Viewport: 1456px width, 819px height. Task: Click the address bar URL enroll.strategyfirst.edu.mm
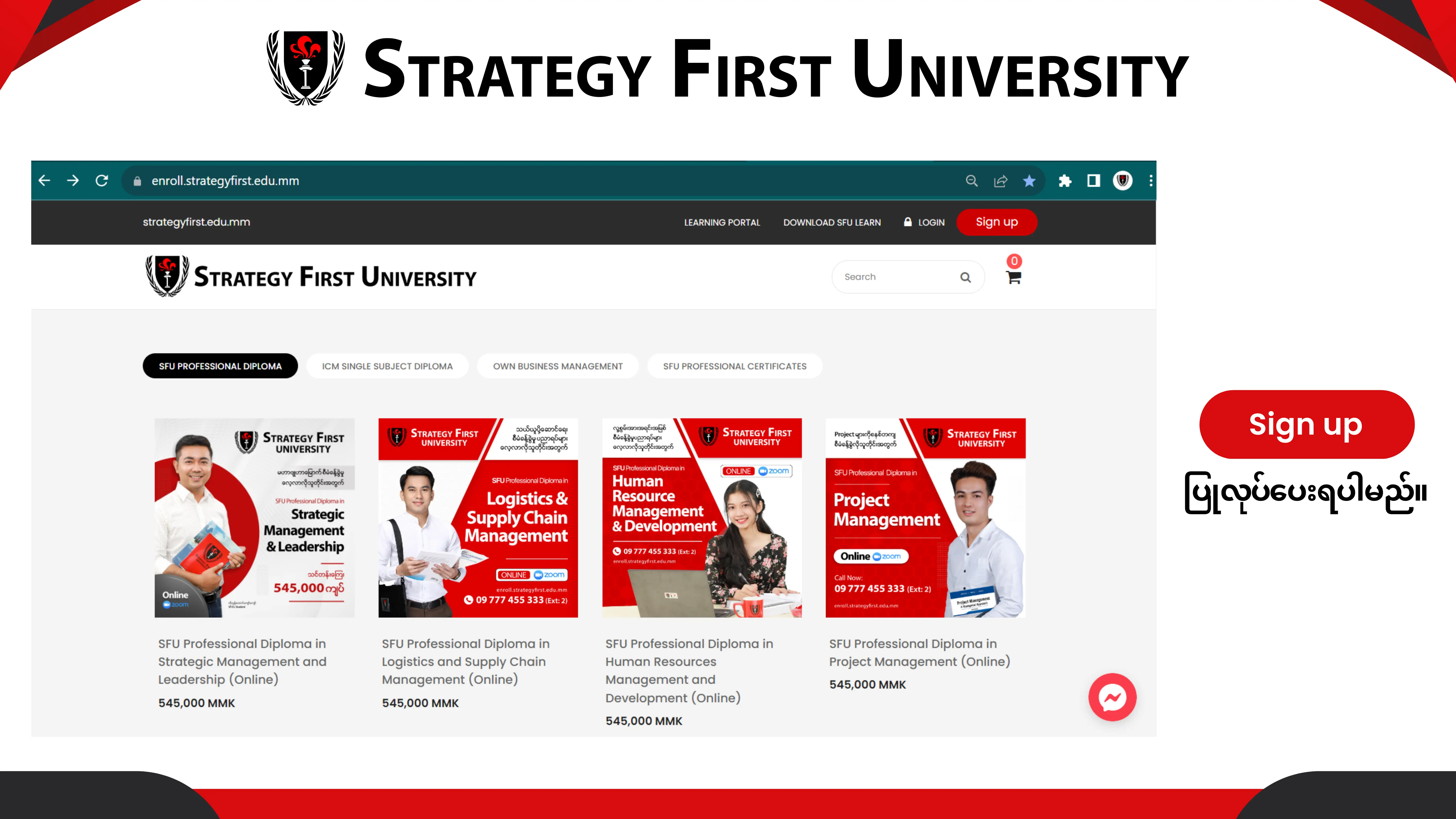[x=225, y=181]
